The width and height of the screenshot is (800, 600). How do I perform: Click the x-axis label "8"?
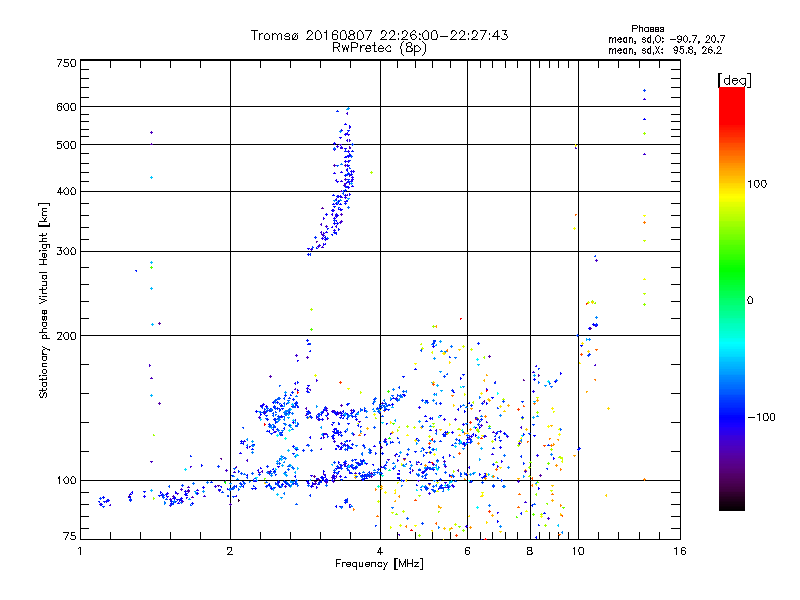tap(530, 551)
